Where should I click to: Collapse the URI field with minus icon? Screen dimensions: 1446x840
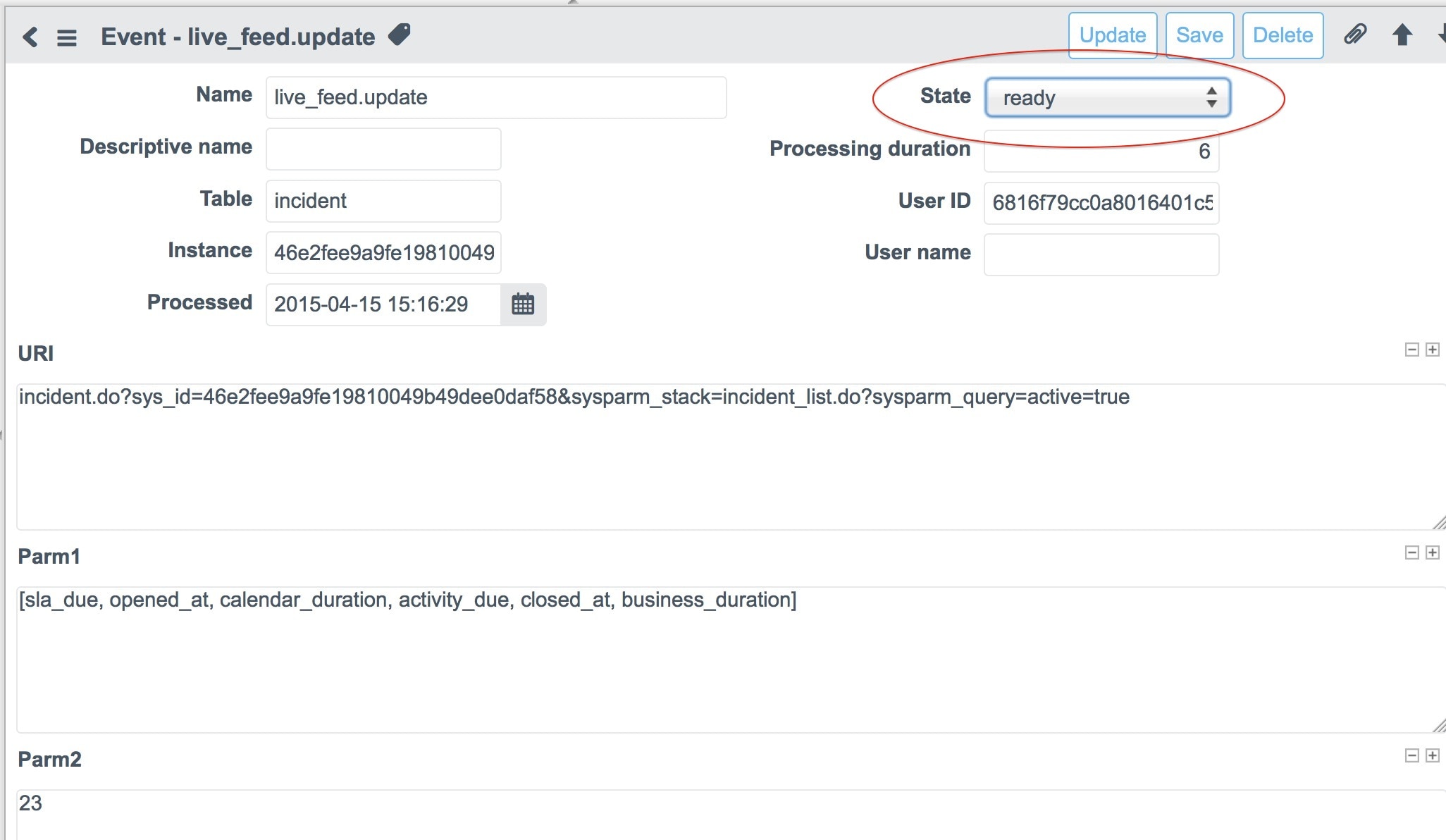pyautogui.click(x=1411, y=350)
